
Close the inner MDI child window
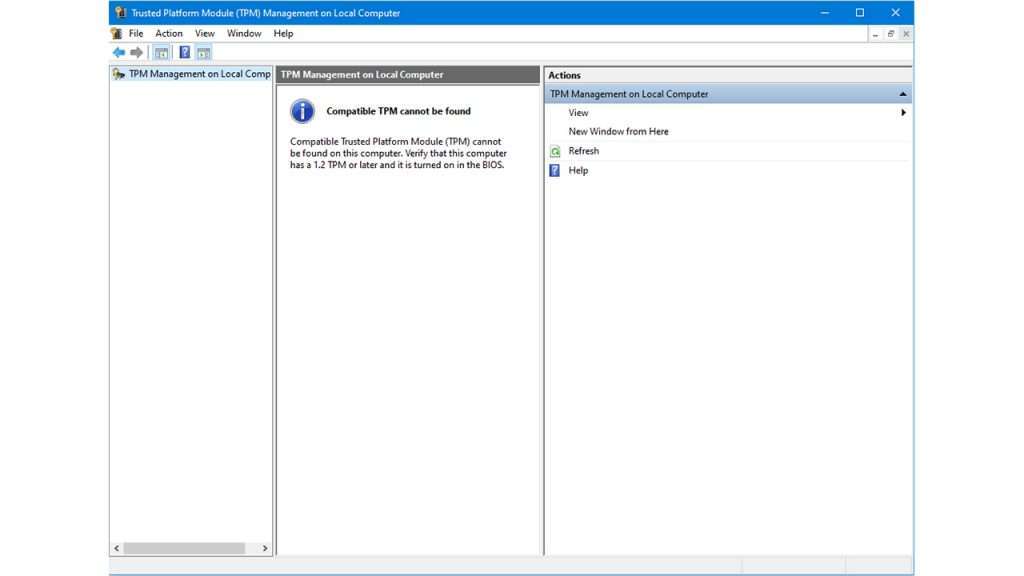pyautogui.click(x=906, y=34)
